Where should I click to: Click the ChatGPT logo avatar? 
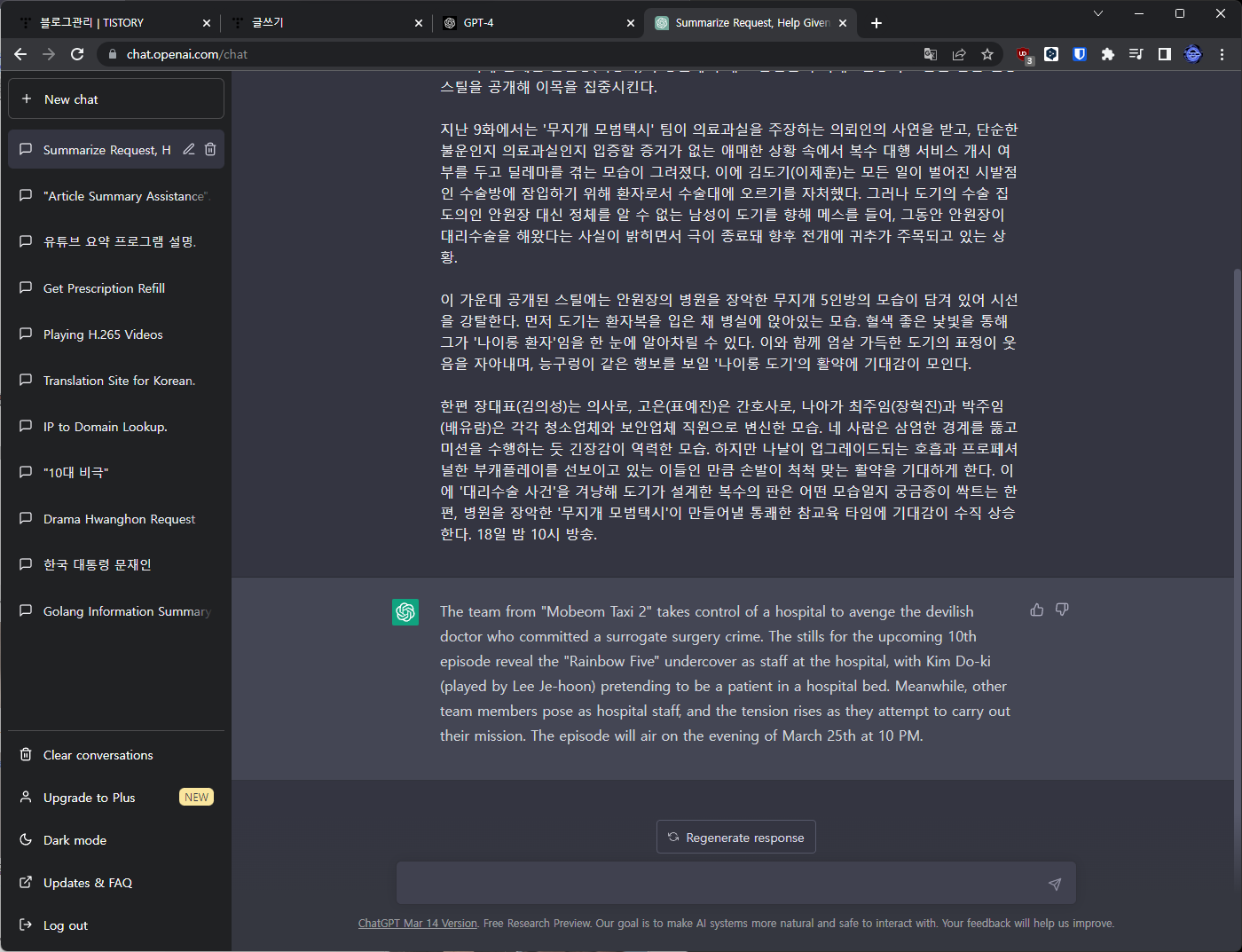pos(405,612)
